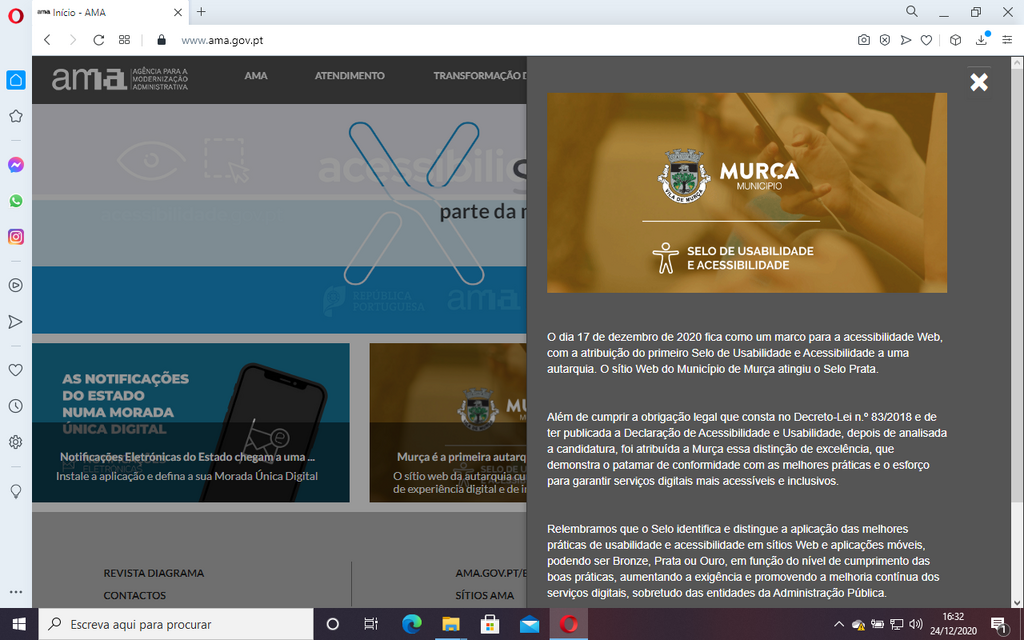Select the Início - AMA tab

click(110, 12)
